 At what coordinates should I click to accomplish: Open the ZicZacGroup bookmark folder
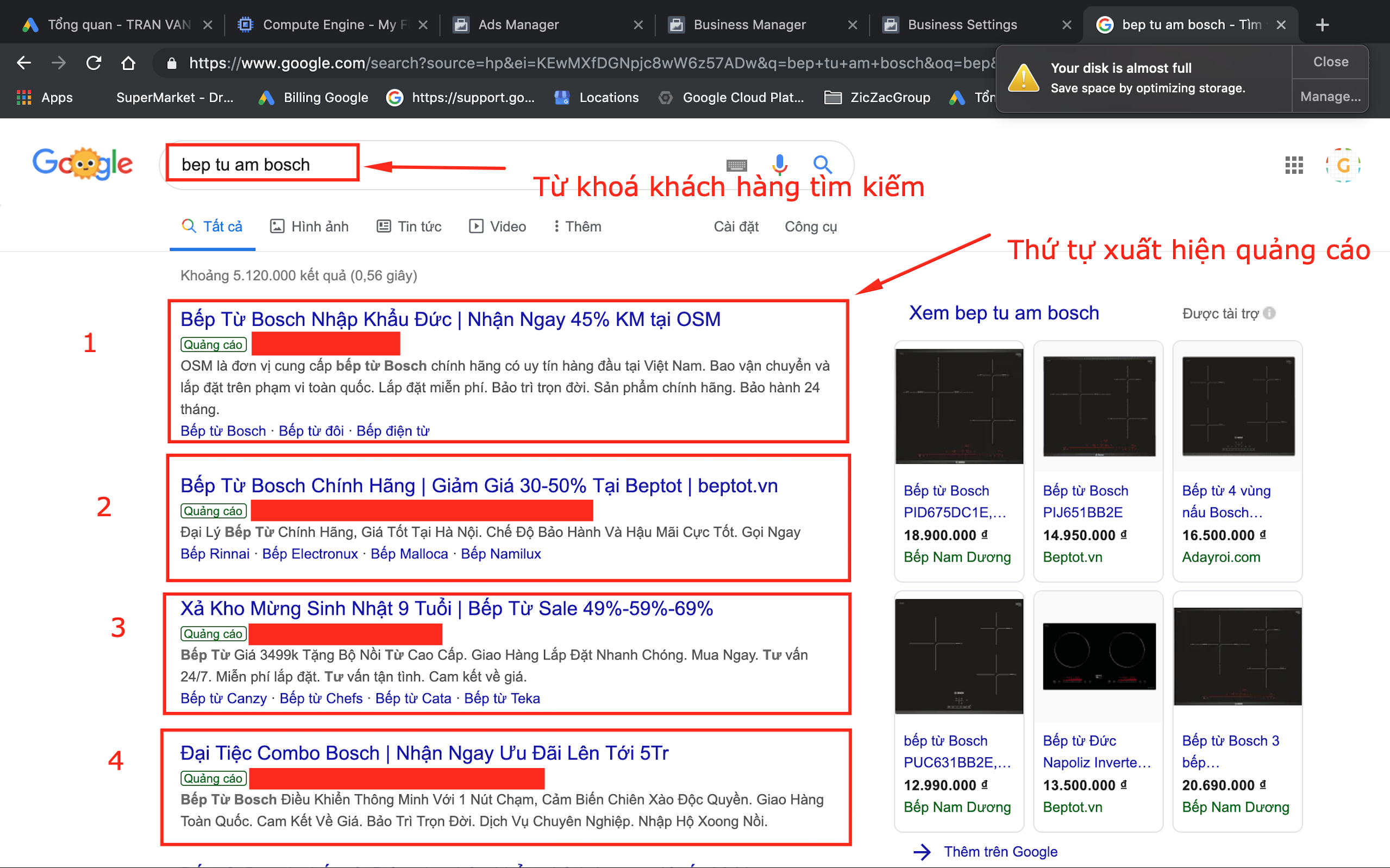(x=877, y=98)
